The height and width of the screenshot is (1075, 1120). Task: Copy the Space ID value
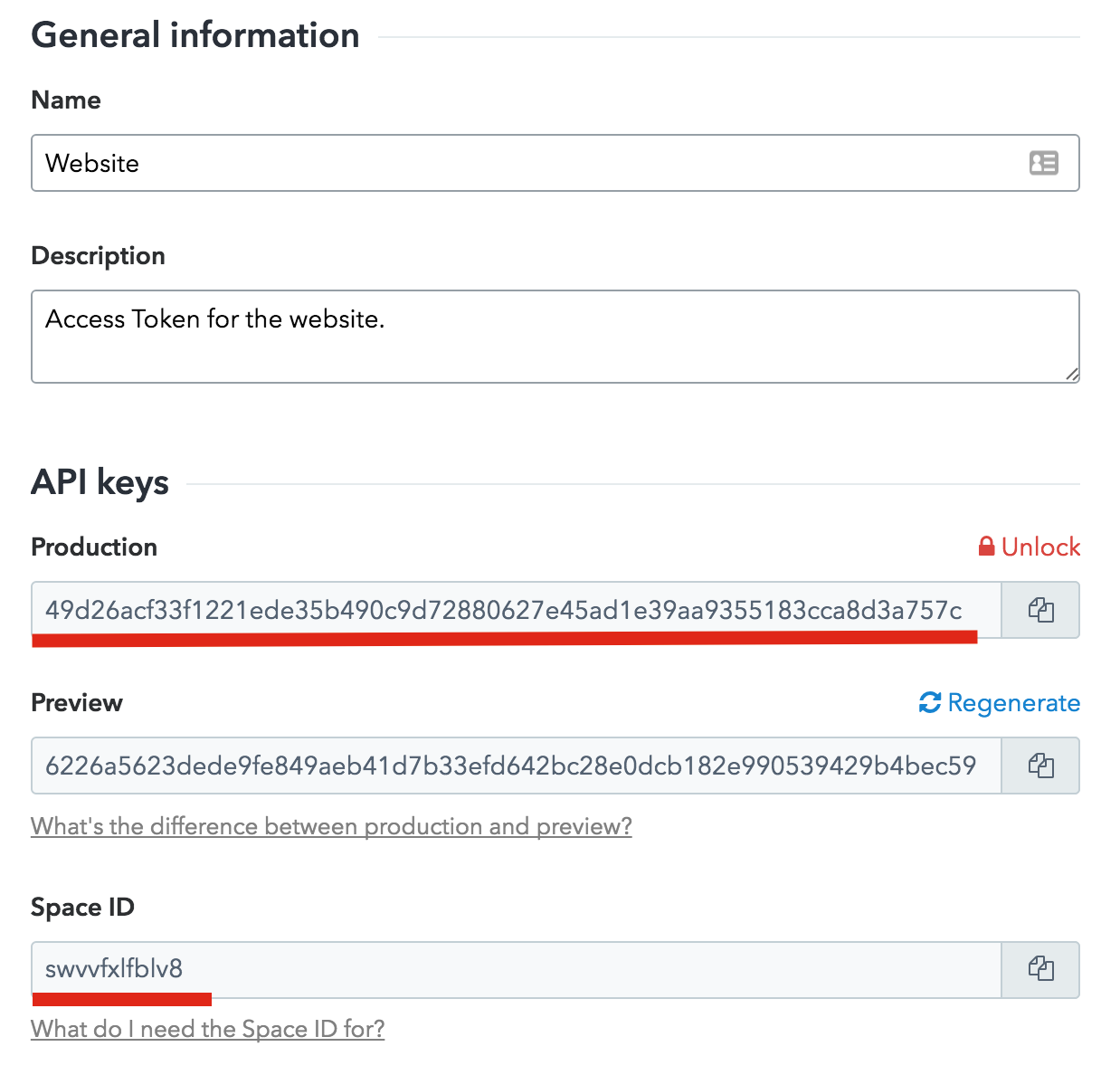click(1040, 969)
